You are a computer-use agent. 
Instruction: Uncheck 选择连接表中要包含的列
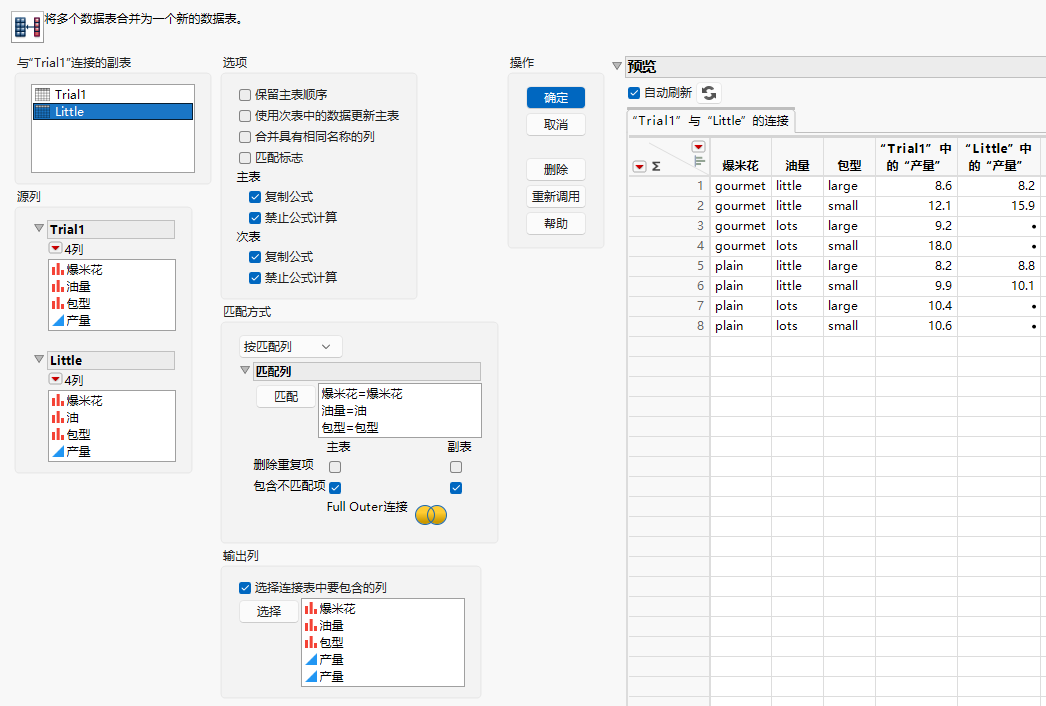click(245, 588)
